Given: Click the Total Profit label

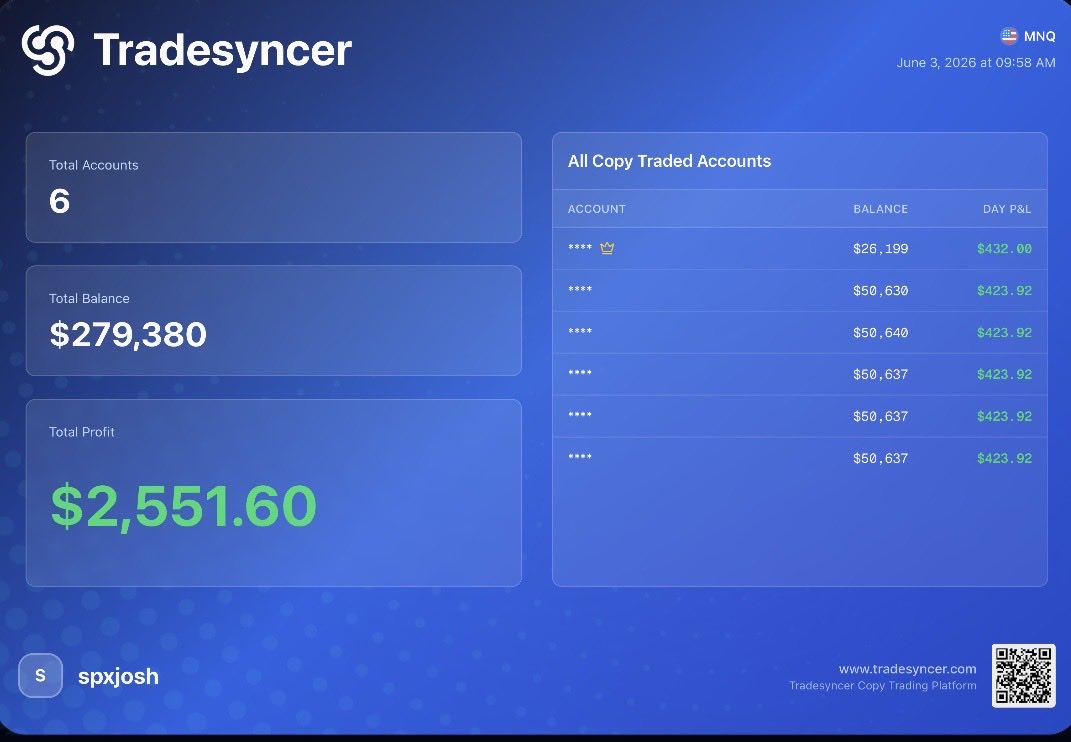Looking at the screenshot, I should tap(81, 432).
